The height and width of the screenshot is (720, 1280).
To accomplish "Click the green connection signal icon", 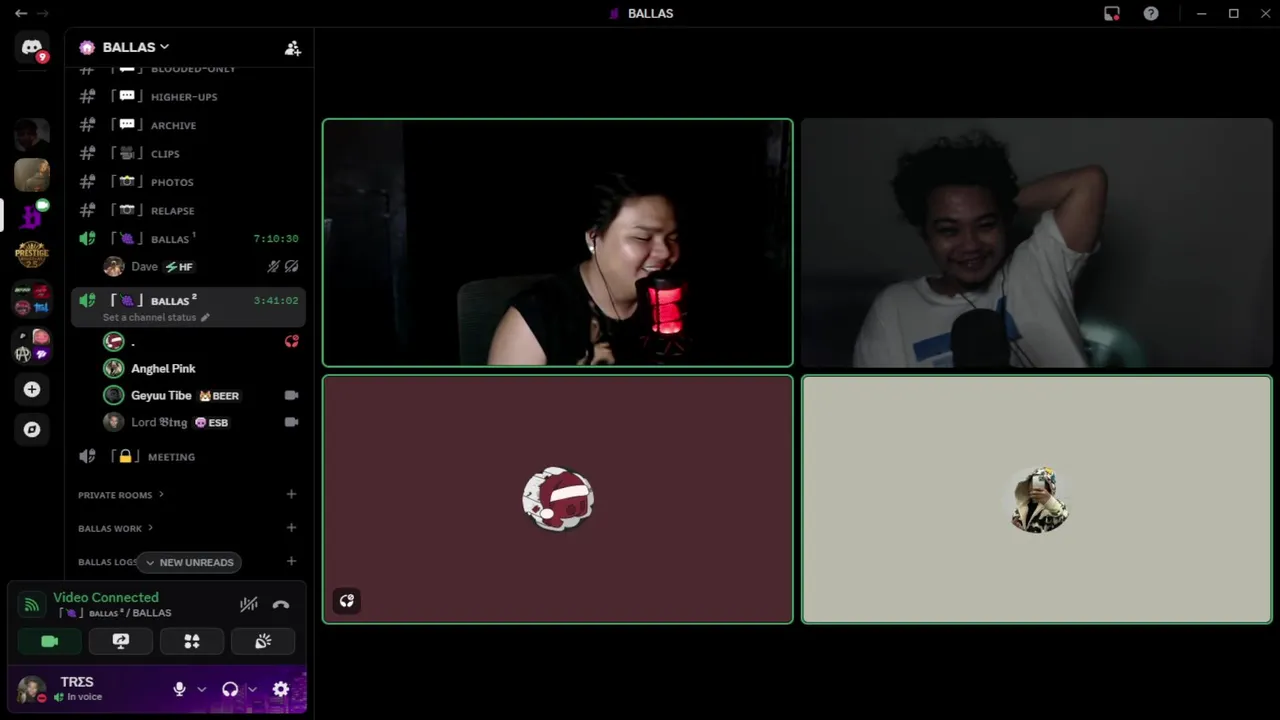I will click(32, 604).
